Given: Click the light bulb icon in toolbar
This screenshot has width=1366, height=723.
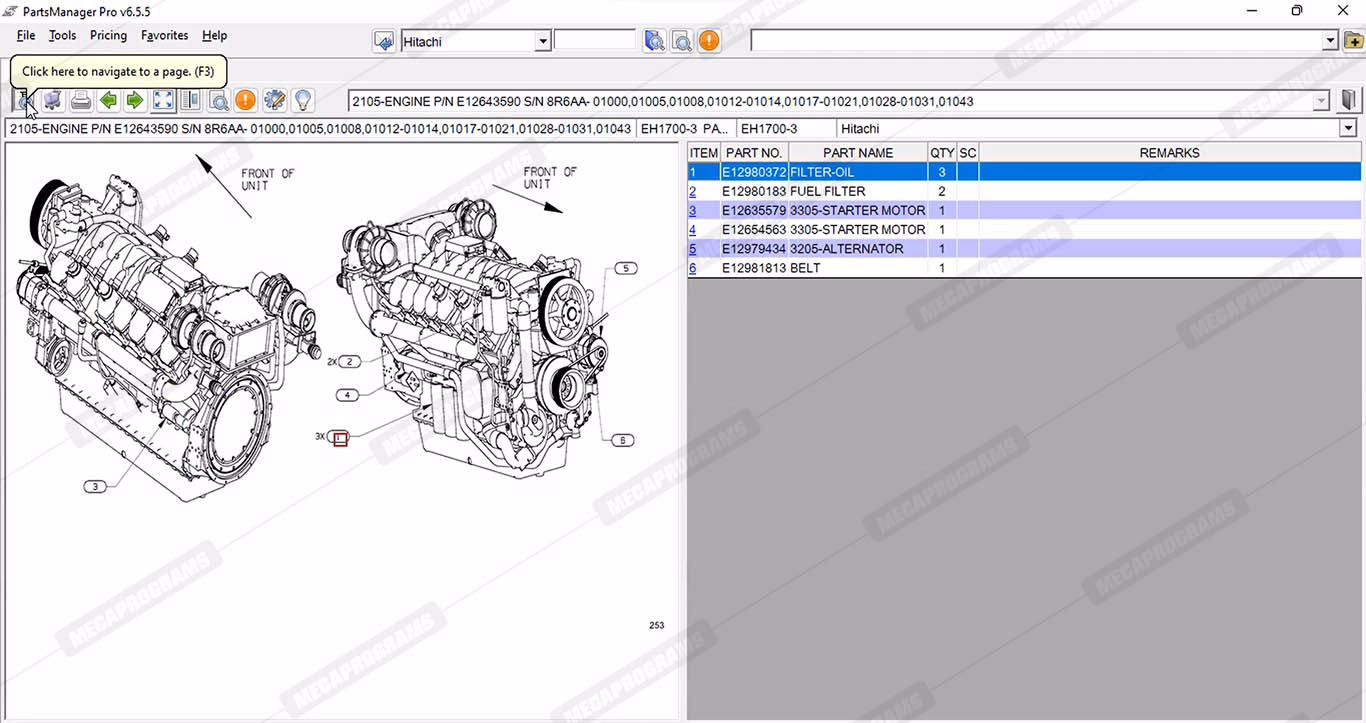Looking at the screenshot, I should [x=302, y=101].
